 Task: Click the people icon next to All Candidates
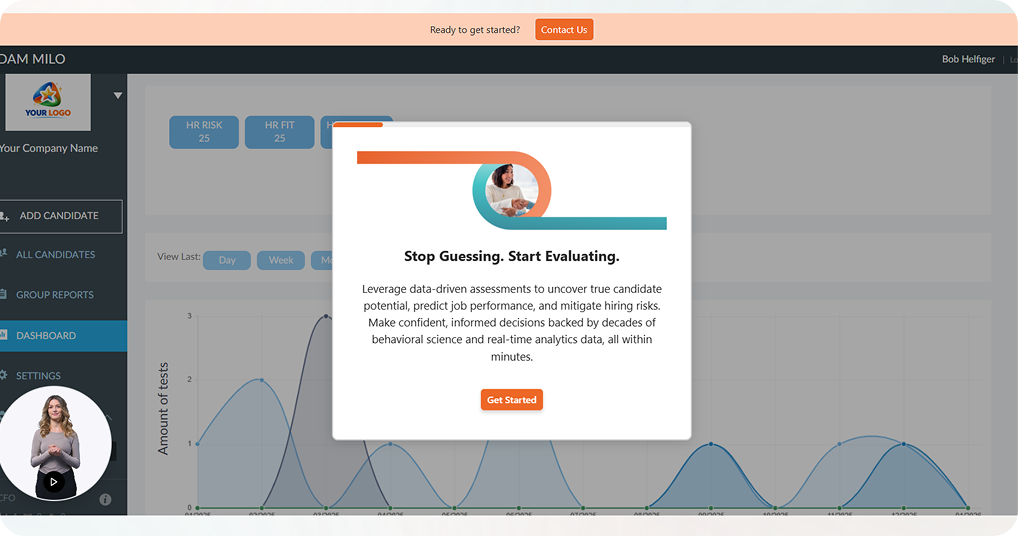[x=3, y=254]
